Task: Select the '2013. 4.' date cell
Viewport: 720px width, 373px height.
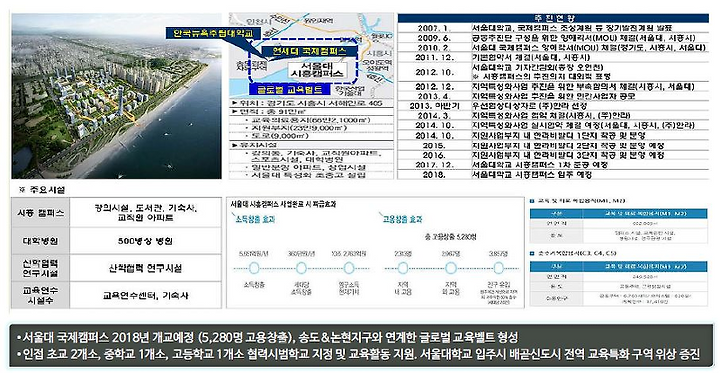Action: [434, 96]
